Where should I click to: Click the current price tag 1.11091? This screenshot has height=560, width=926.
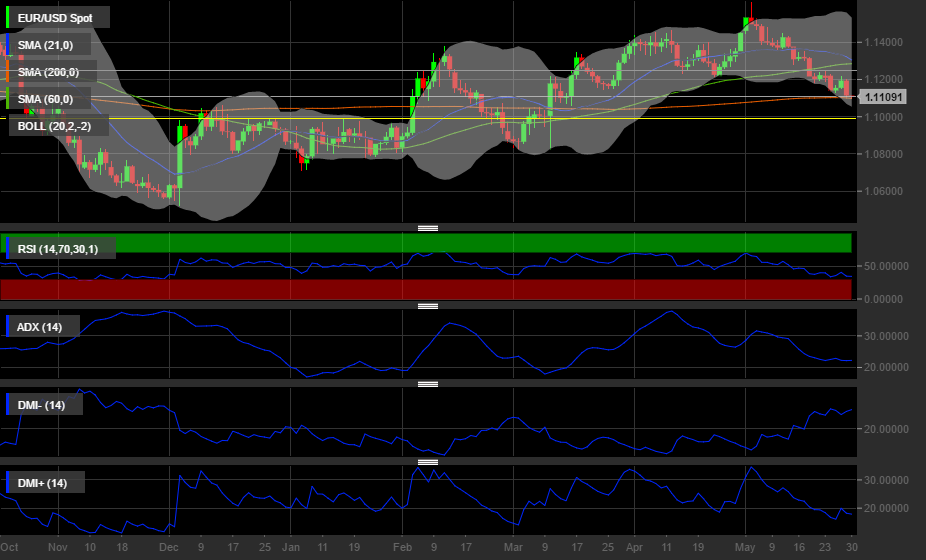[883, 97]
